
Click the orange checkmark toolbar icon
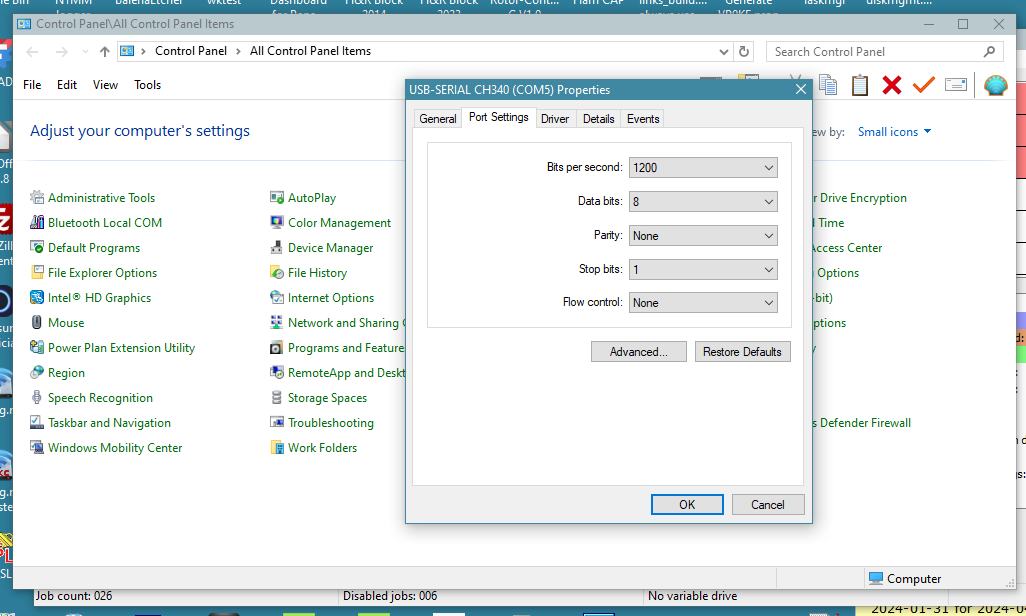[x=923, y=85]
